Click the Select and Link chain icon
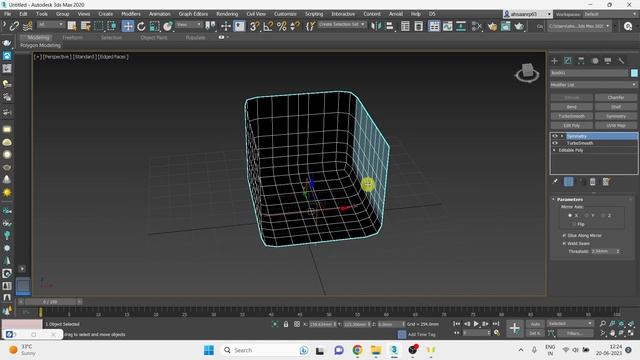The width and height of the screenshot is (640, 360). pos(14,26)
